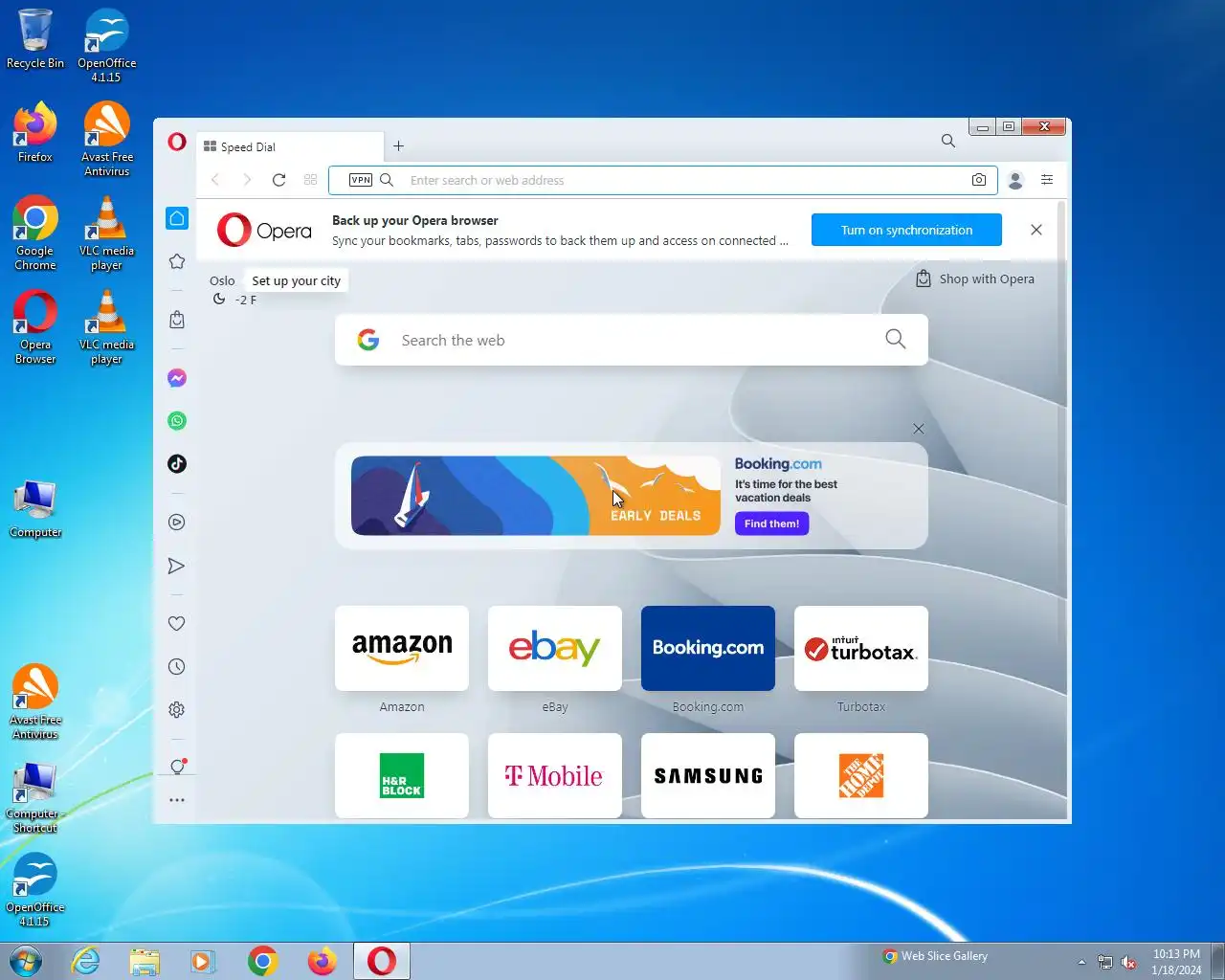Image resolution: width=1225 pixels, height=980 pixels.
Task: Open History clock icon in sidebar
Action: pos(177,667)
